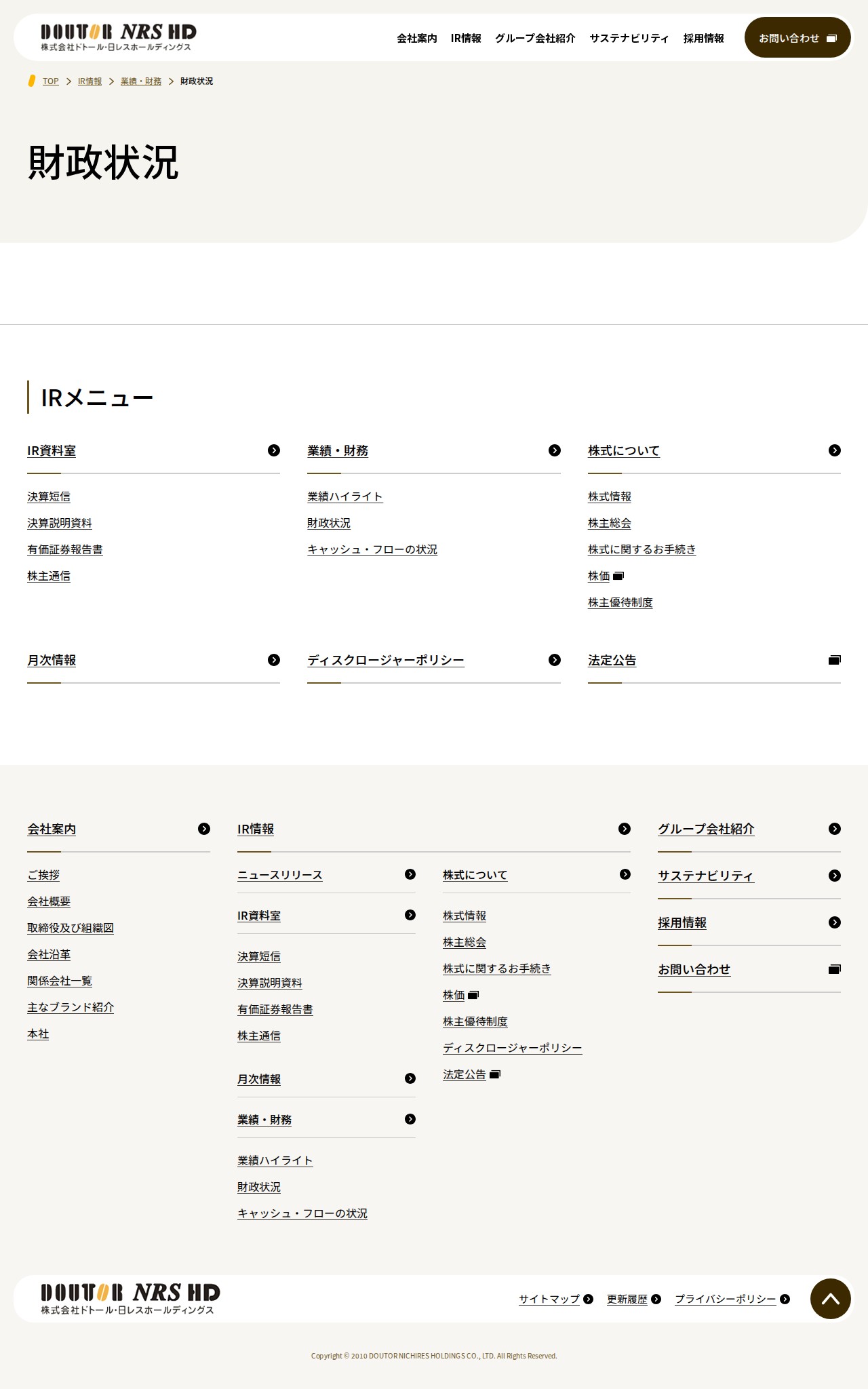This screenshot has width=868, height=1389.
Task: Go to IR情報 in the breadcrumb
Action: tap(90, 81)
